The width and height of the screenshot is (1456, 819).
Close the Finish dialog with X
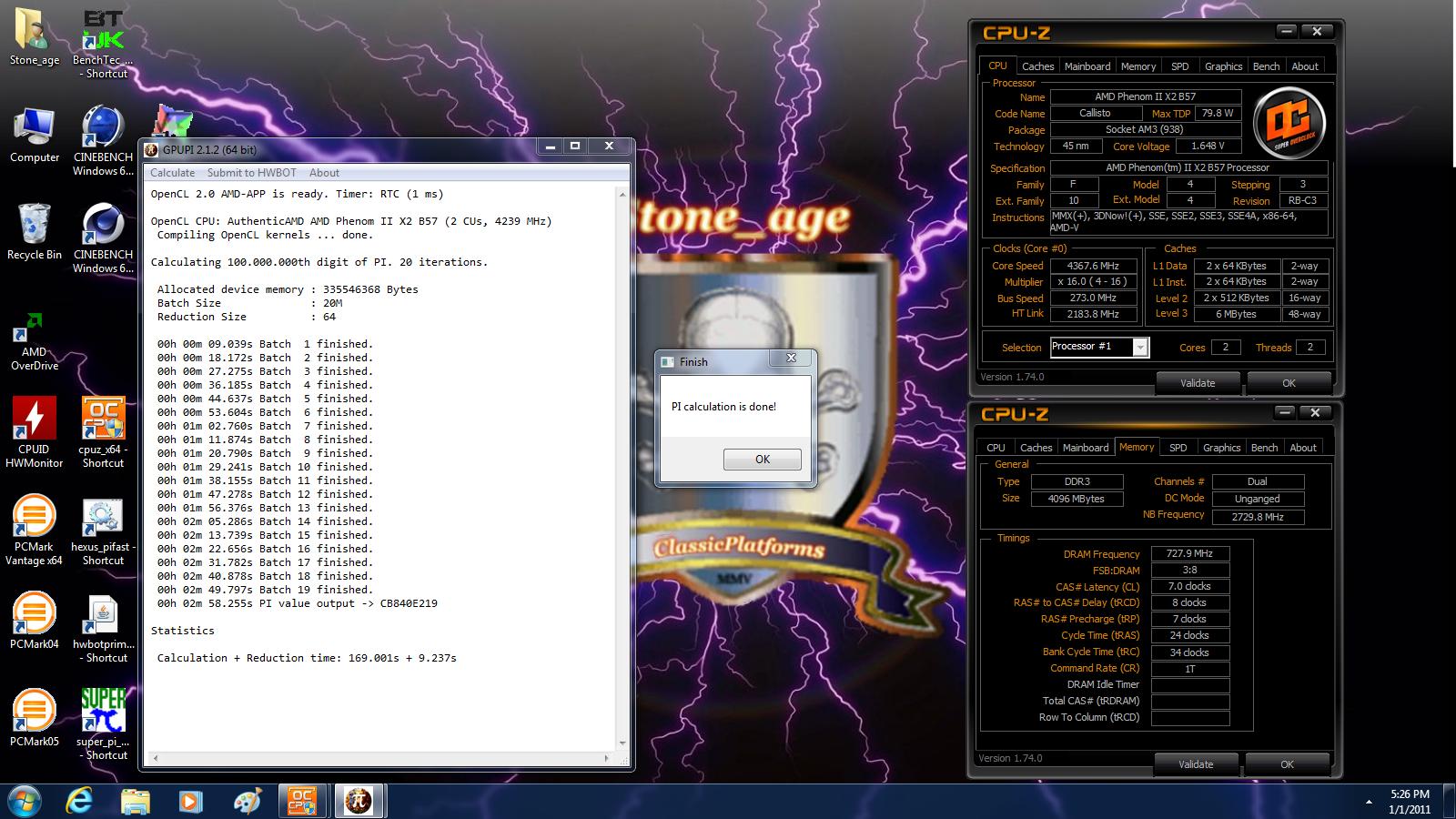pyautogui.click(x=791, y=359)
